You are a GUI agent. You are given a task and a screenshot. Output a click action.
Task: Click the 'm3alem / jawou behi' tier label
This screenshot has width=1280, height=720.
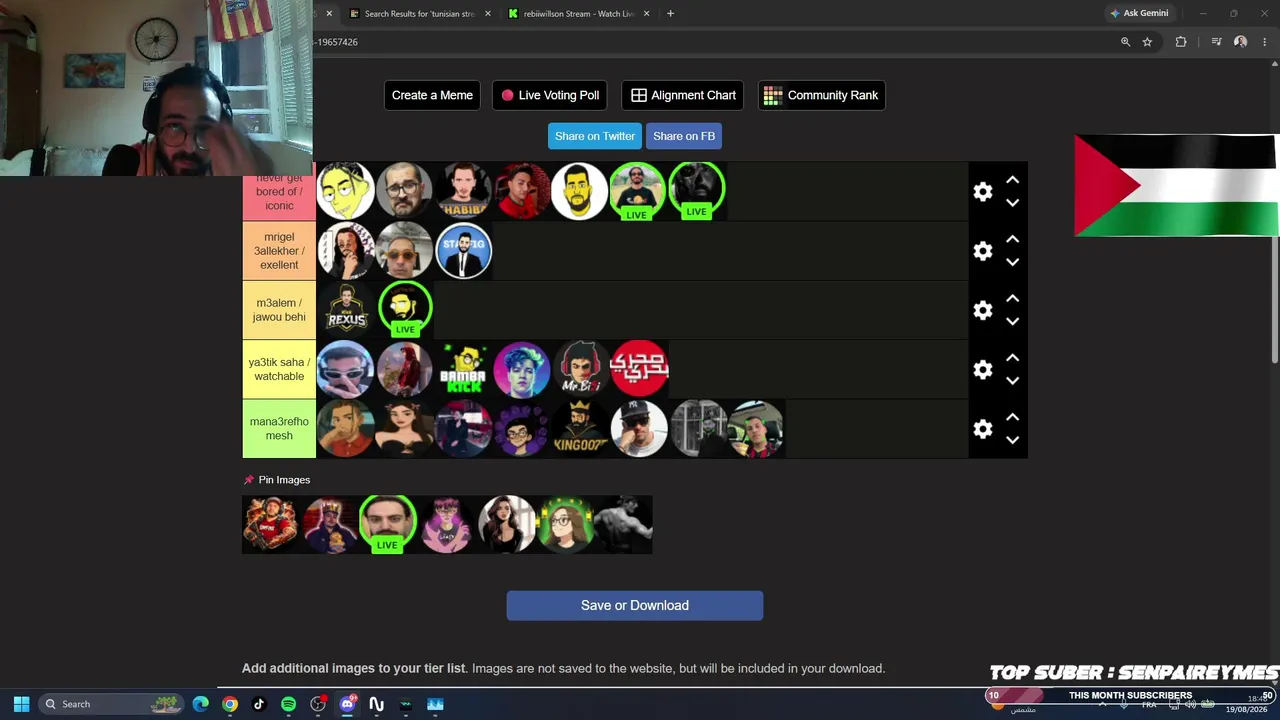click(x=279, y=310)
